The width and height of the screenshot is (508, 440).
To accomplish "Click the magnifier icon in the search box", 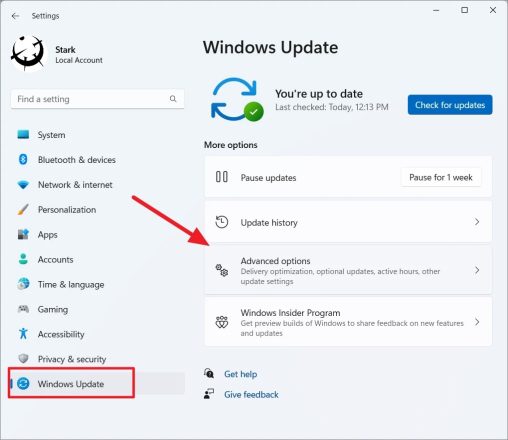I will 173,99.
